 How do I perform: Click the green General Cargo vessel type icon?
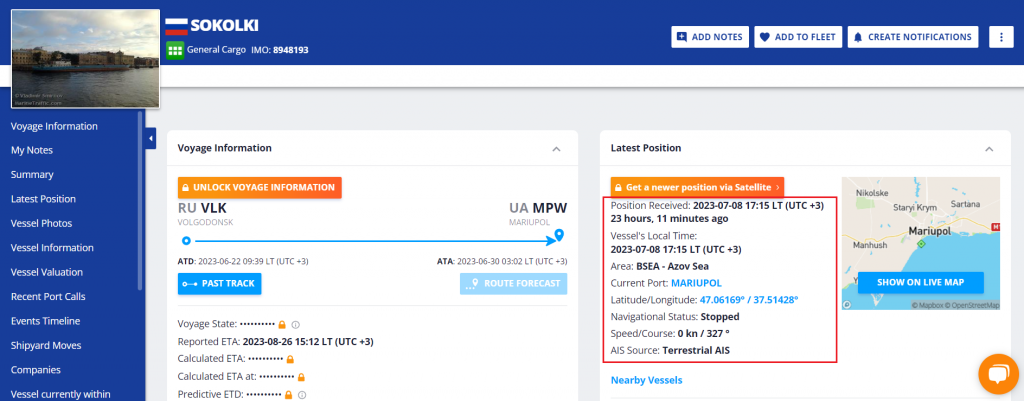(174, 49)
